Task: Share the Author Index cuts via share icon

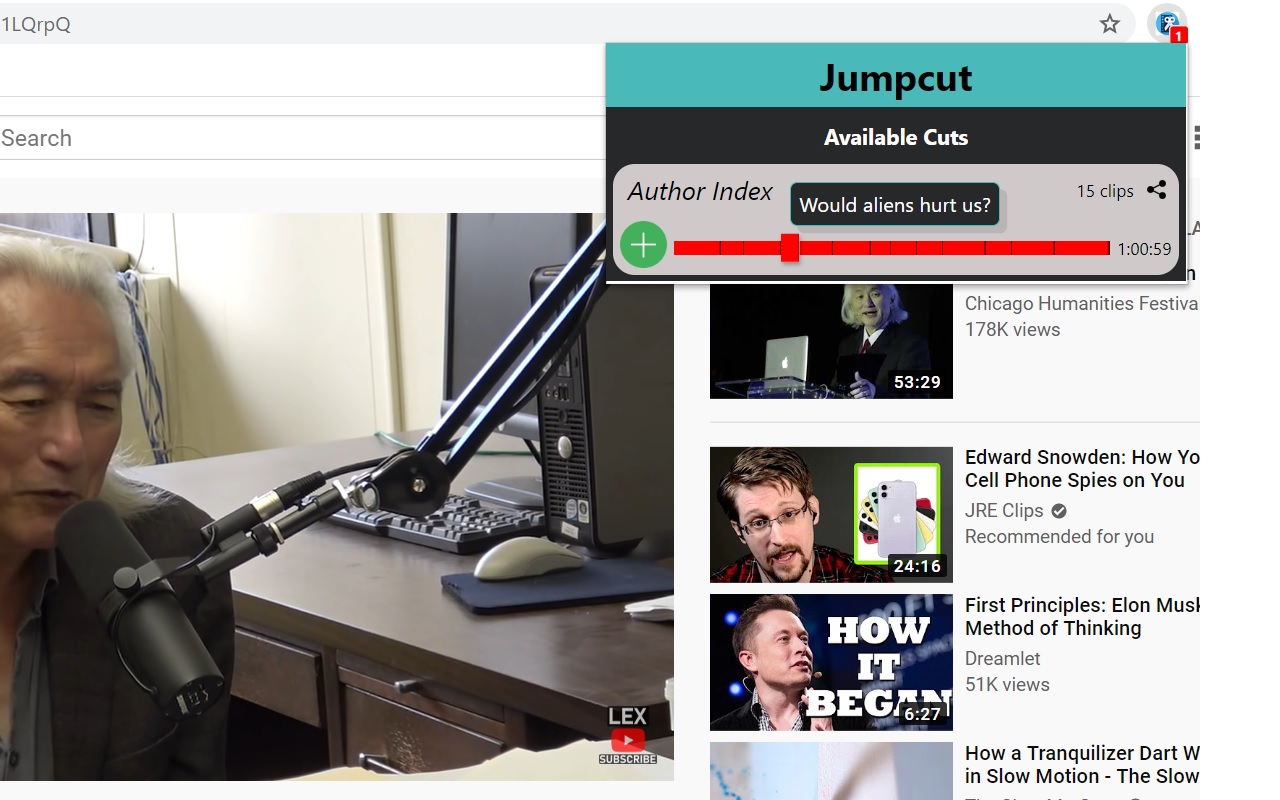Action: 1157,190
